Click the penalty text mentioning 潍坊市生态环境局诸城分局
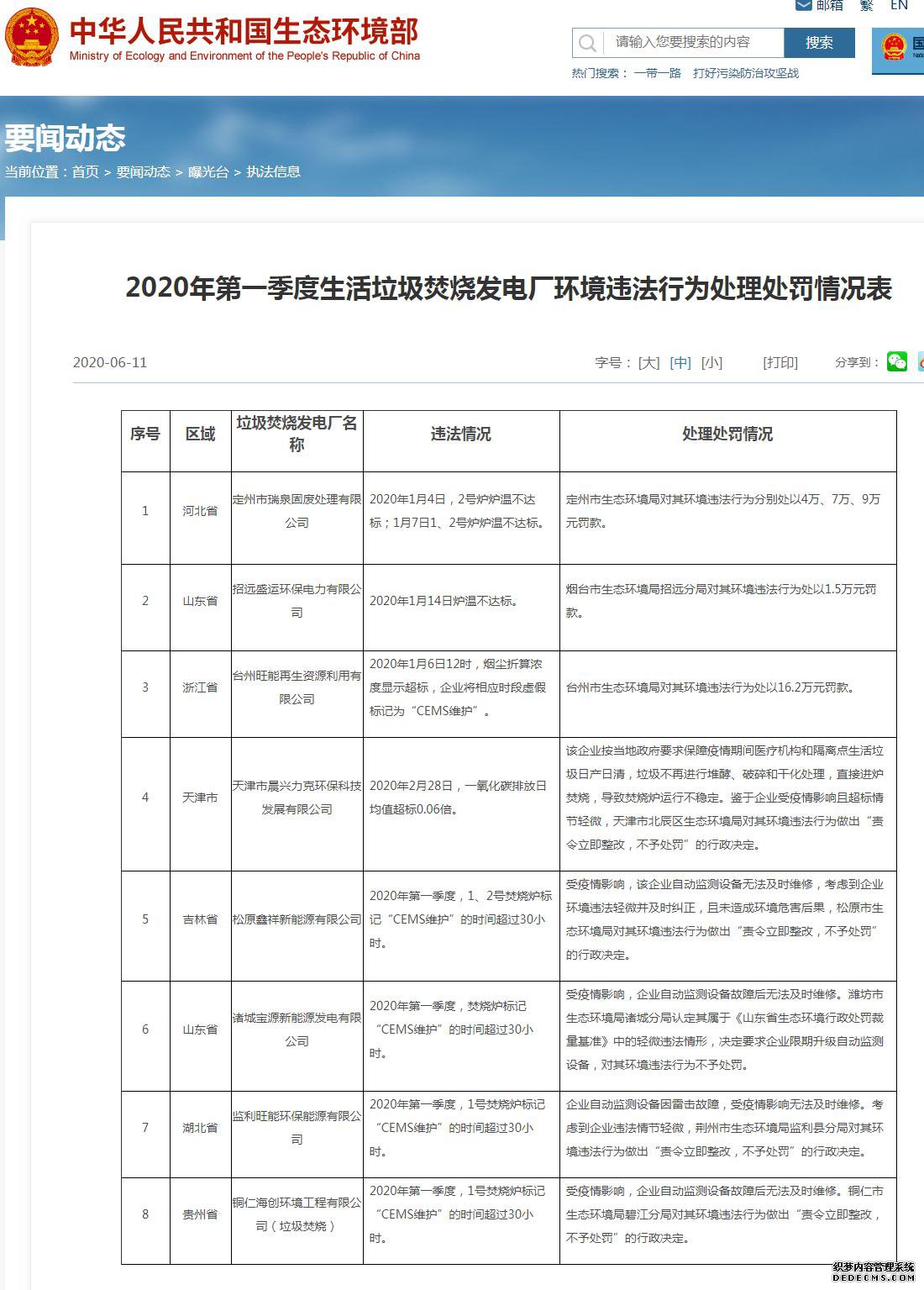 point(725,1029)
